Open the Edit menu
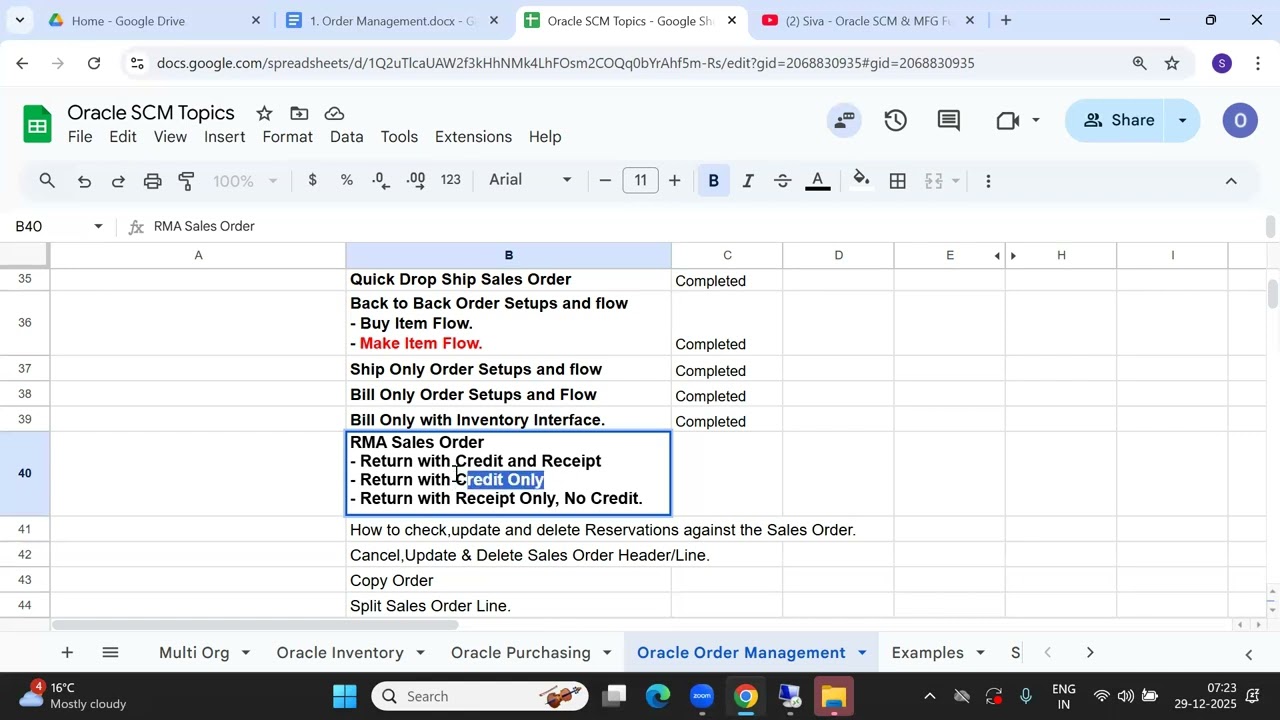Image resolution: width=1280 pixels, height=720 pixels. coord(123,137)
